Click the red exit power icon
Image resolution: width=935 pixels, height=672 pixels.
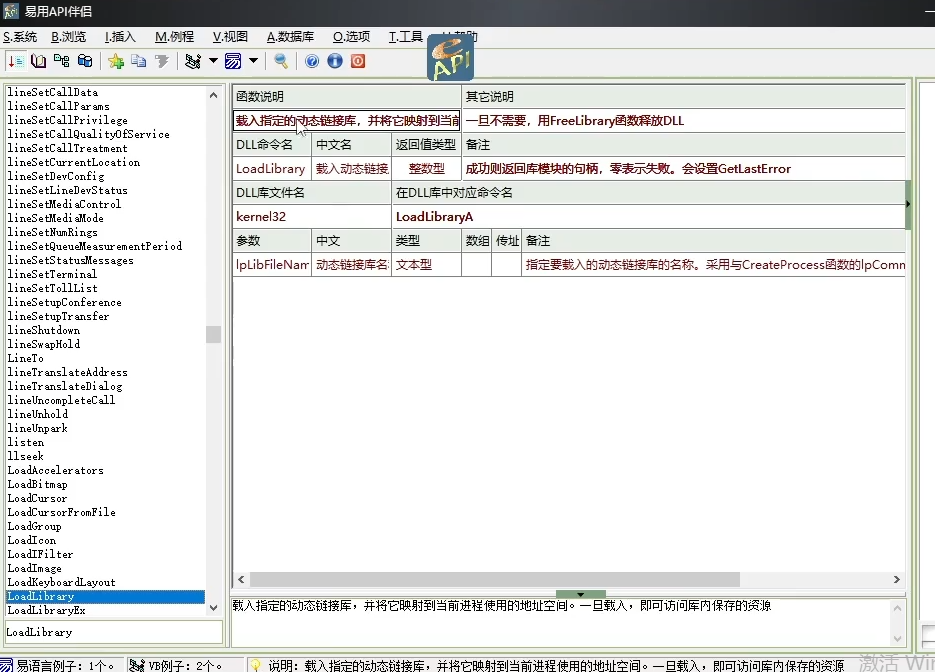[x=358, y=61]
